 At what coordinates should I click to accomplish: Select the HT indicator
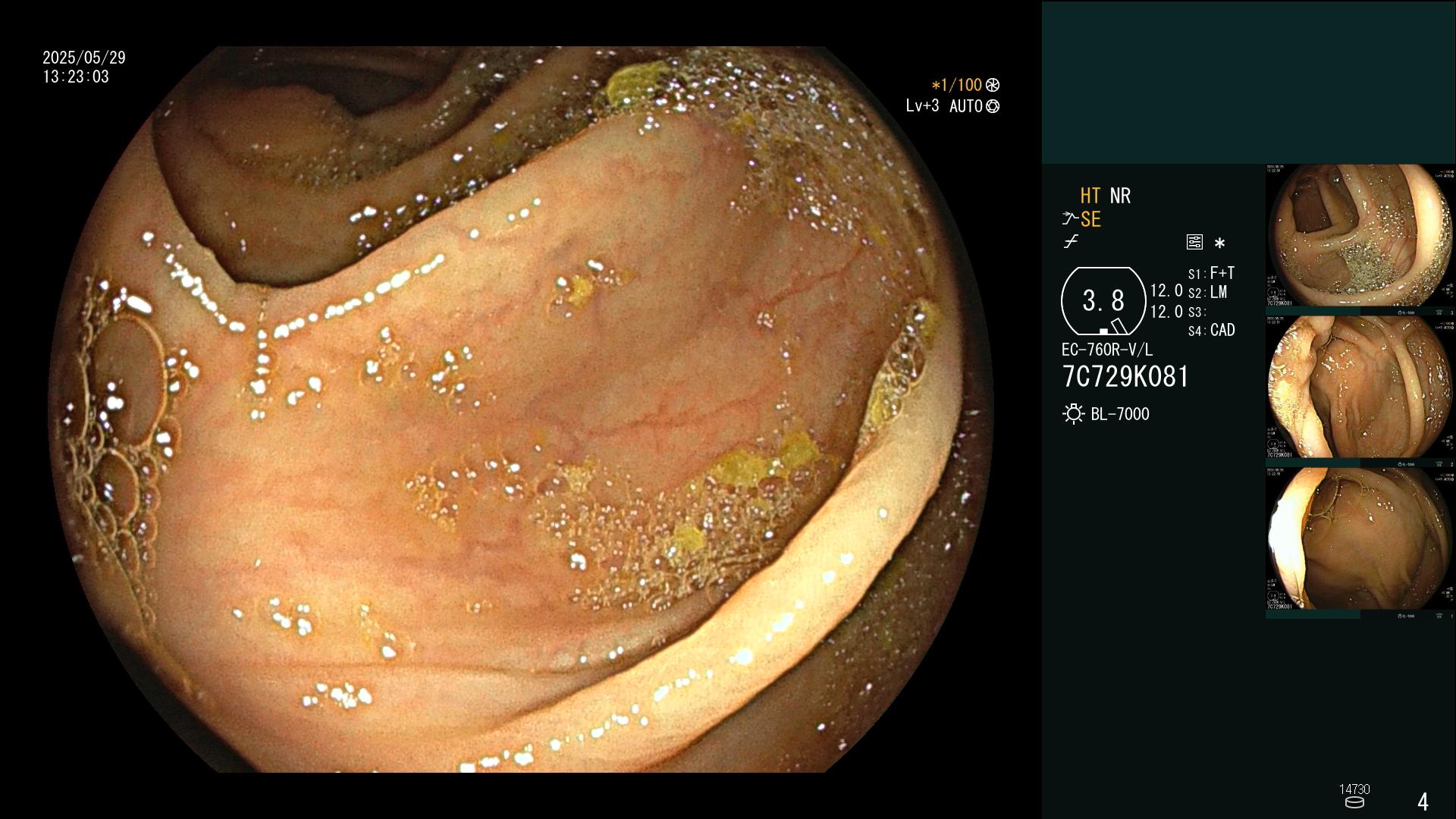[x=1090, y=196]
